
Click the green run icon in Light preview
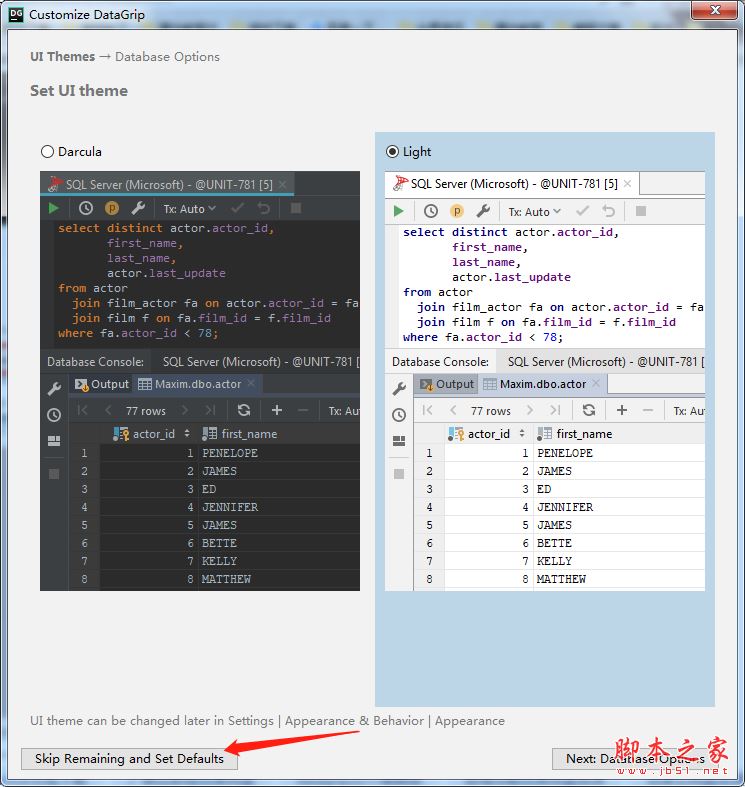point(399,211)
